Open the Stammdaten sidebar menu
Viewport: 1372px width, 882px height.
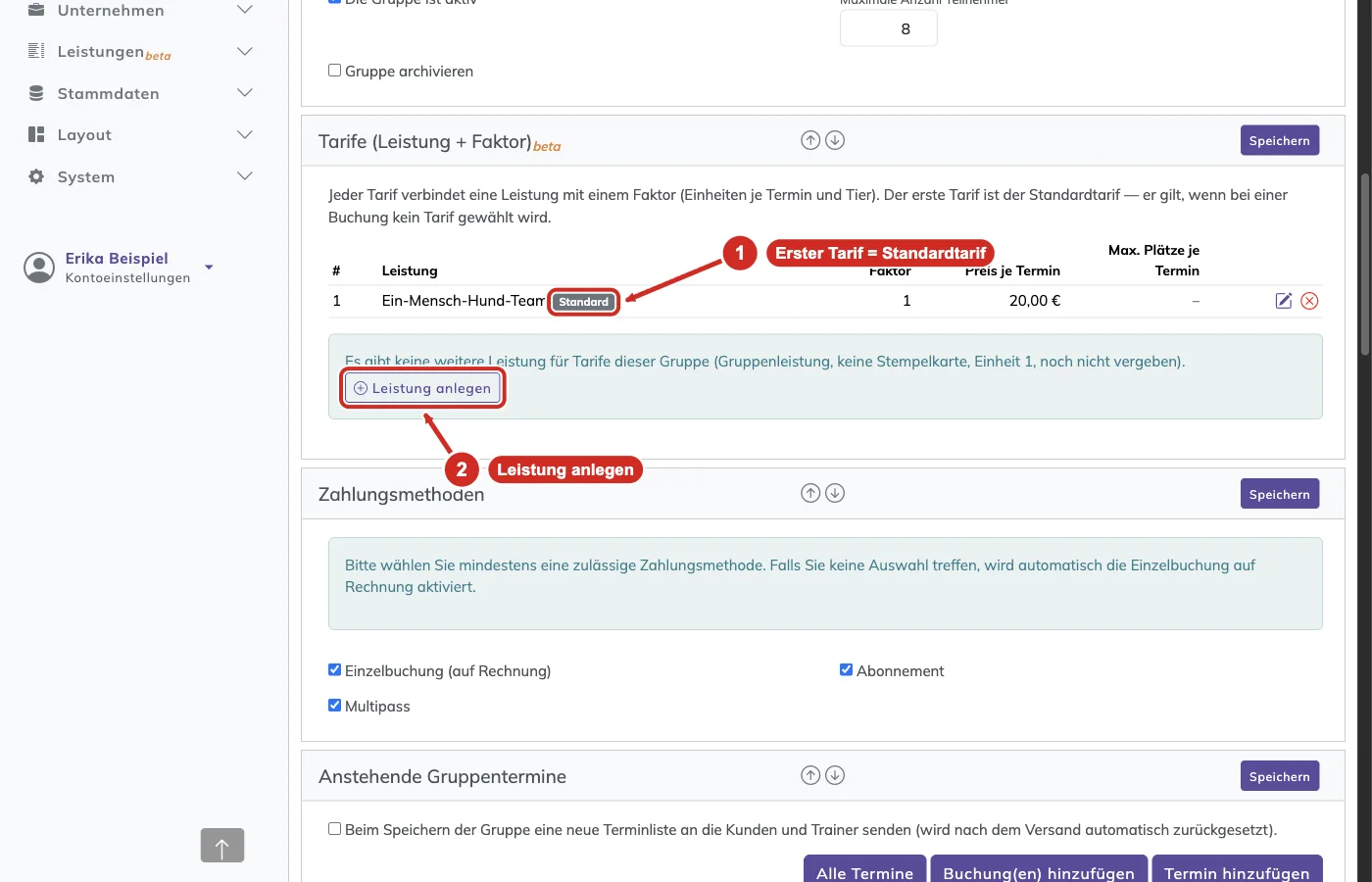pos(141,93)
